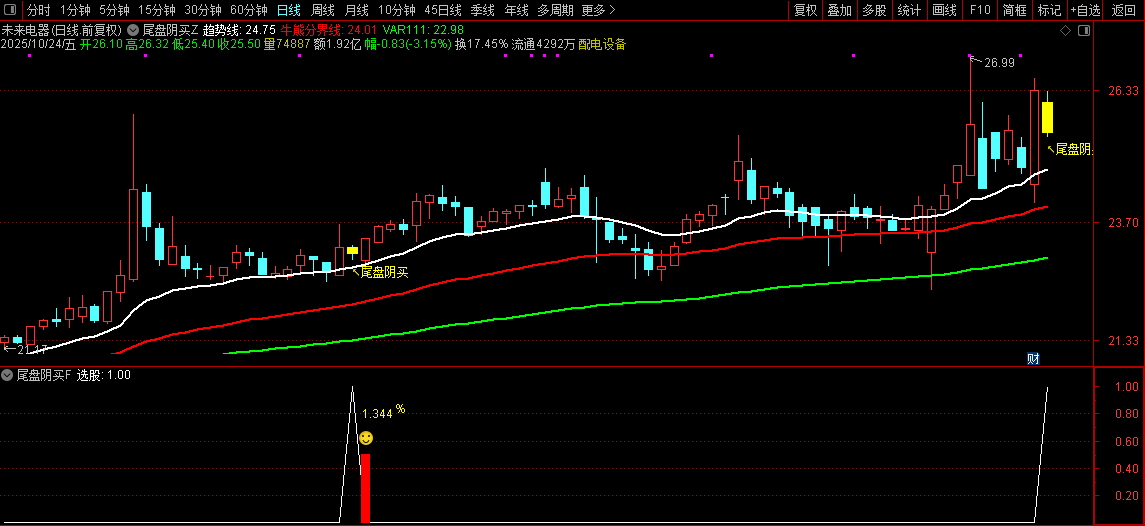Open the 画线 drawing tools
This screenshot has height=526, width=1145.
[944, 10]
